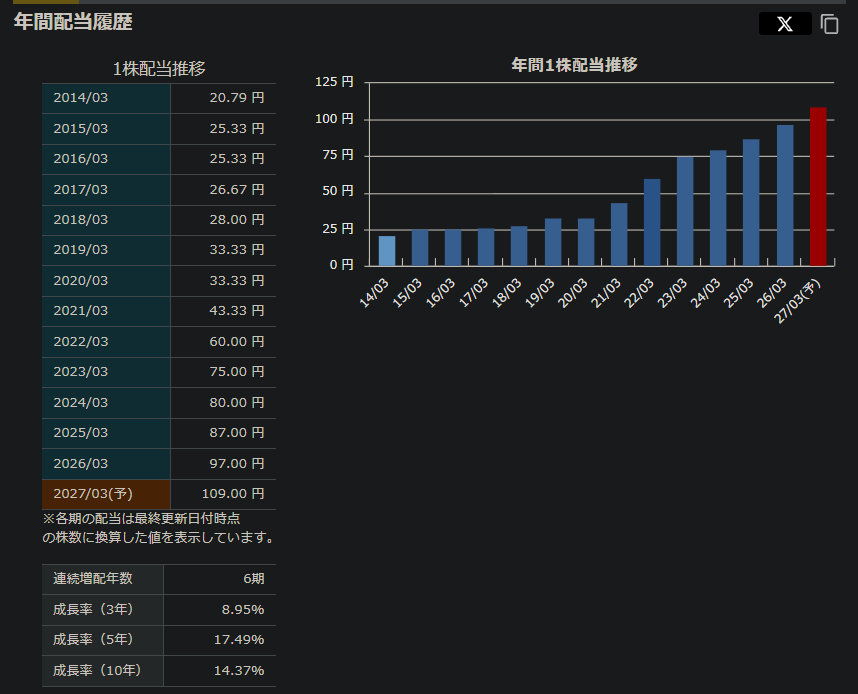Click the 成長率（10年）label
Image resolution: width=858 pixels, height=694 pixels.
[97, 670]
